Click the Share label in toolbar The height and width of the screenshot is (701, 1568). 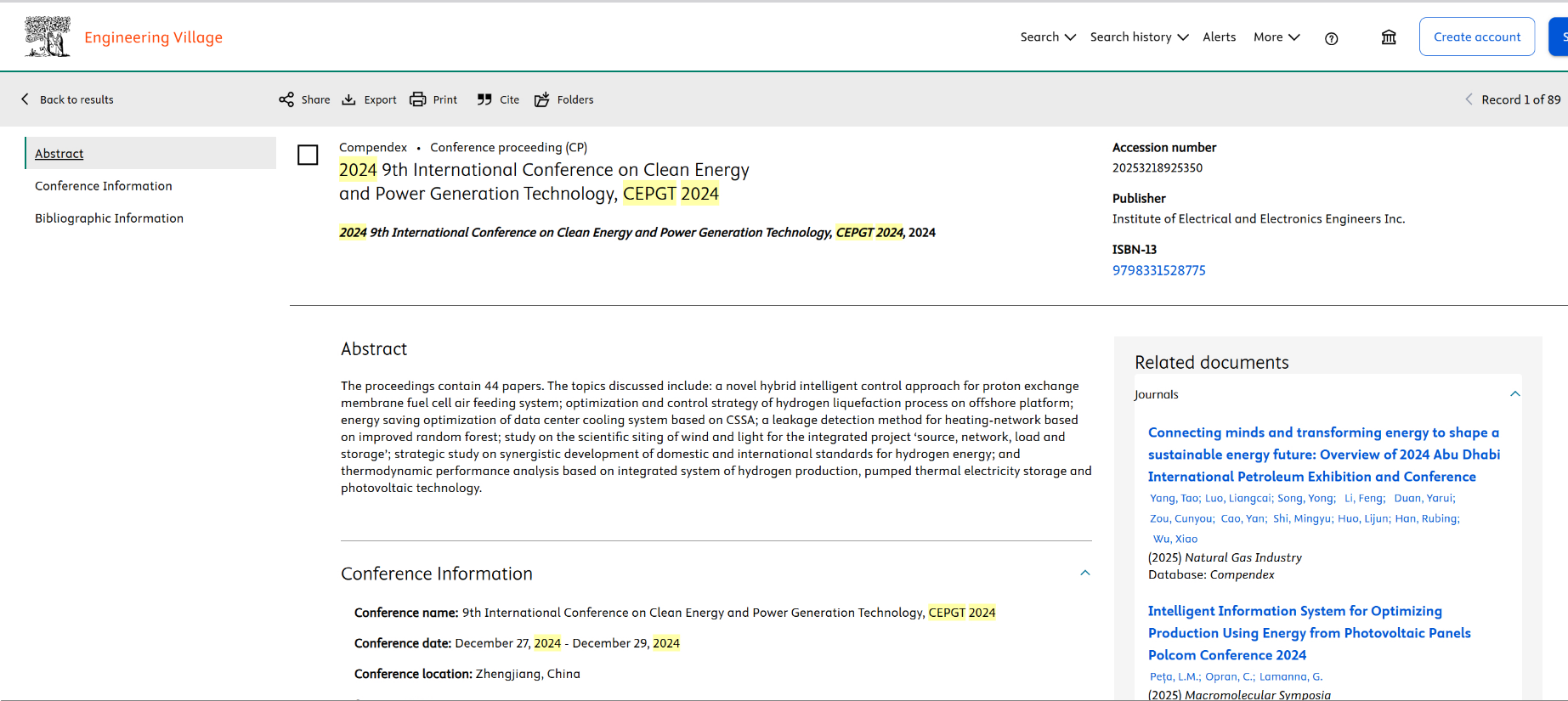(315, 99)
